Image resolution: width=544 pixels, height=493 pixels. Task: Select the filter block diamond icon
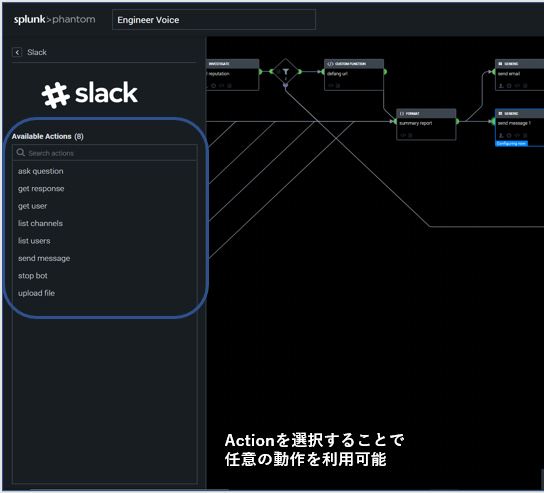pos(285,72)
